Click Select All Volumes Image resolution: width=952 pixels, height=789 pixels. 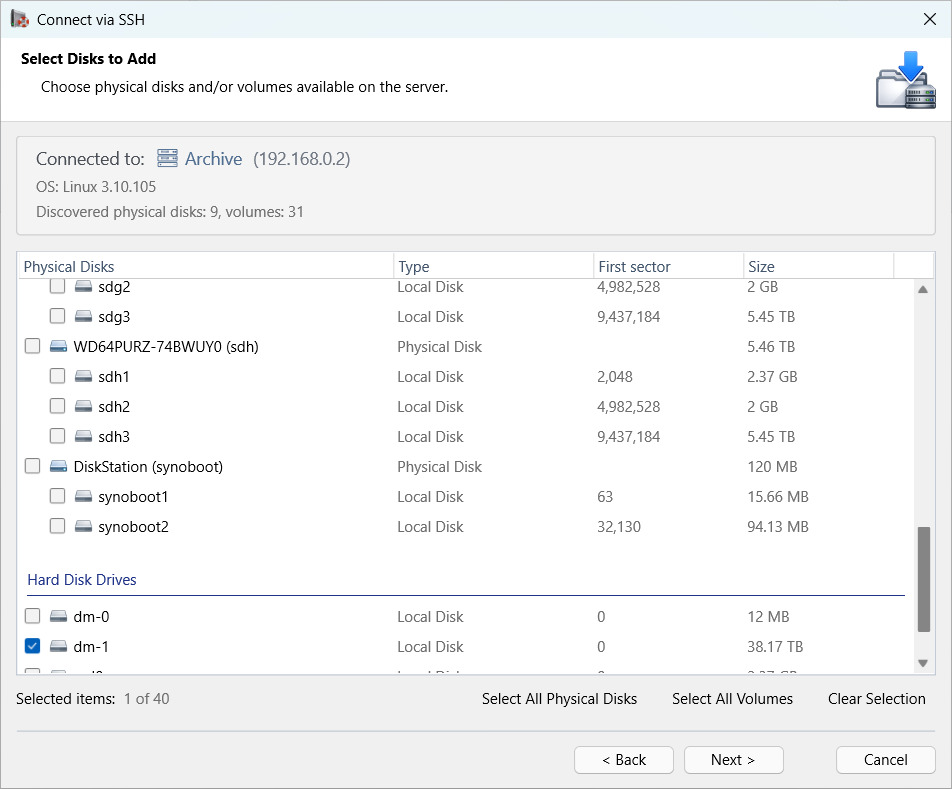732,699
